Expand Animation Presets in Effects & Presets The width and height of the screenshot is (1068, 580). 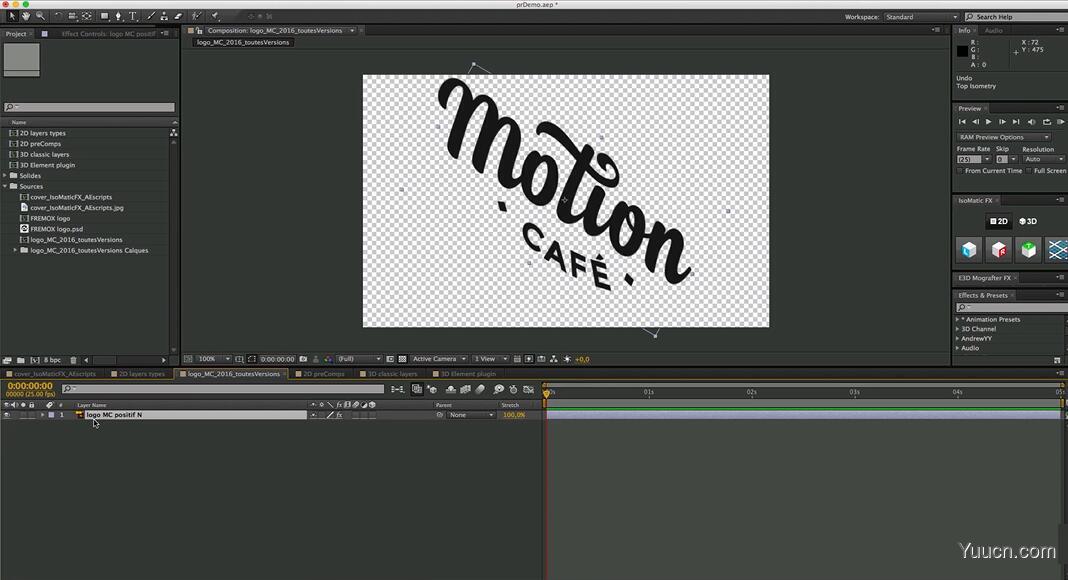[x=957, y=319]
